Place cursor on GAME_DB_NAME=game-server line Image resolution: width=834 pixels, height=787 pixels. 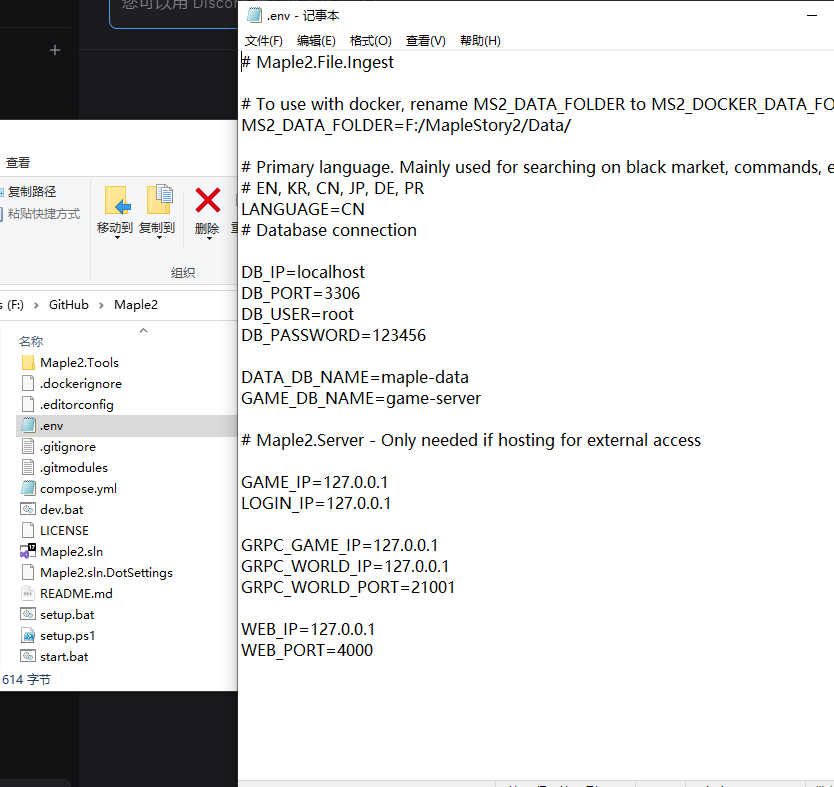click(361, 398)
